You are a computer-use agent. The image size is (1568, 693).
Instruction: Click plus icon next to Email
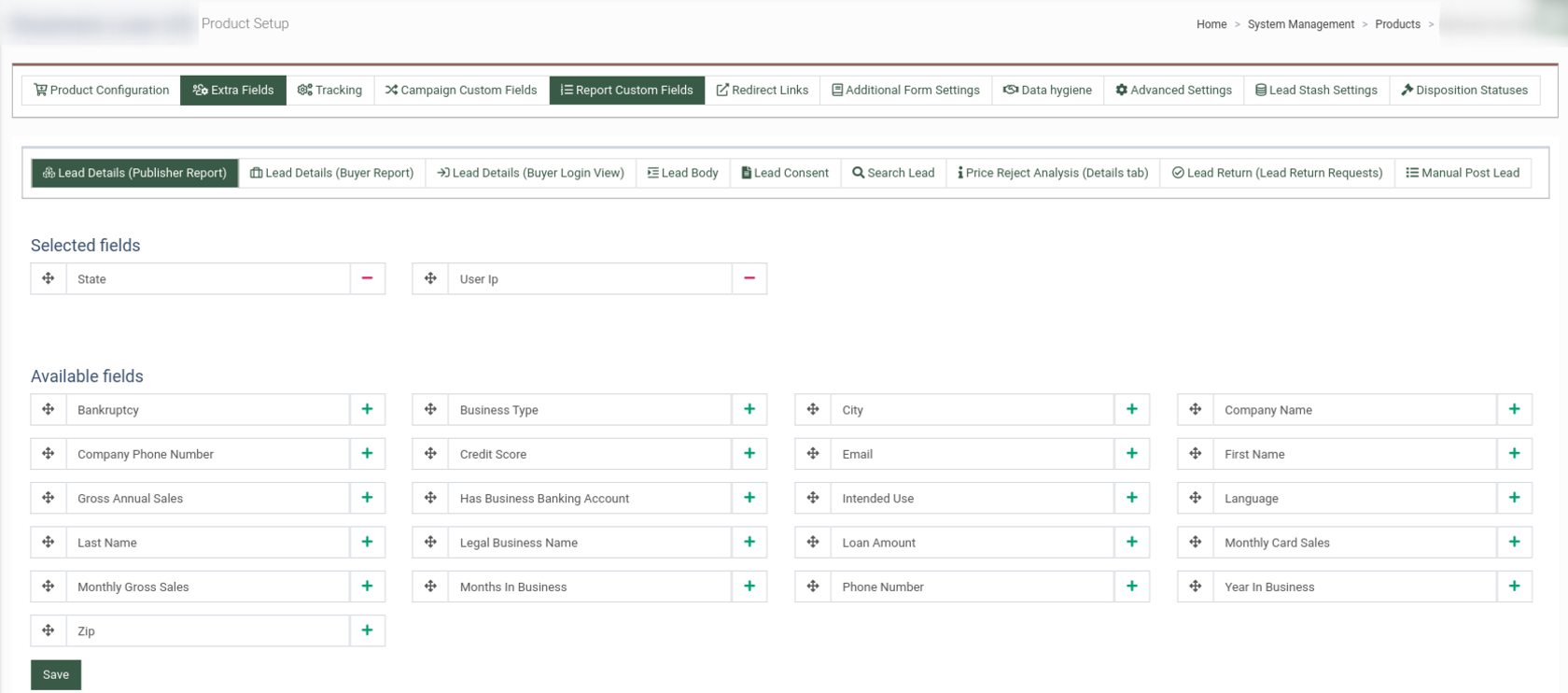(1131, 454)
